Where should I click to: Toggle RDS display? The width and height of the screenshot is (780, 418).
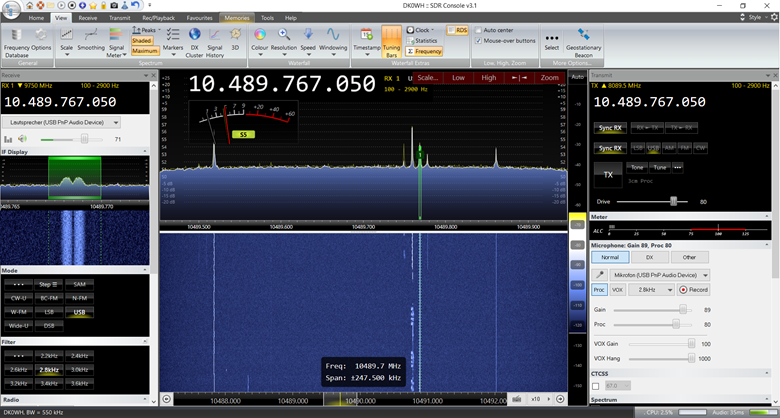(457, 30)
